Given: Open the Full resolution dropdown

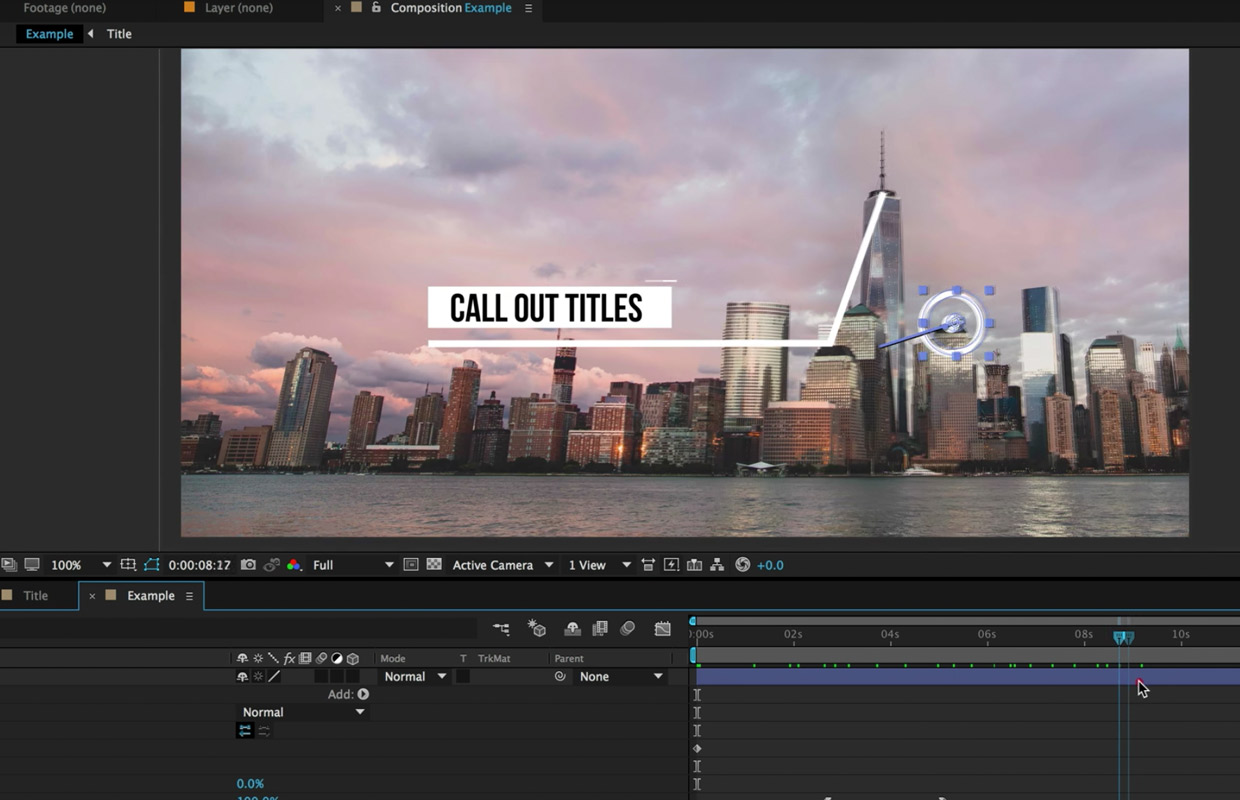Looking at the screenshot, I should 353,565.
